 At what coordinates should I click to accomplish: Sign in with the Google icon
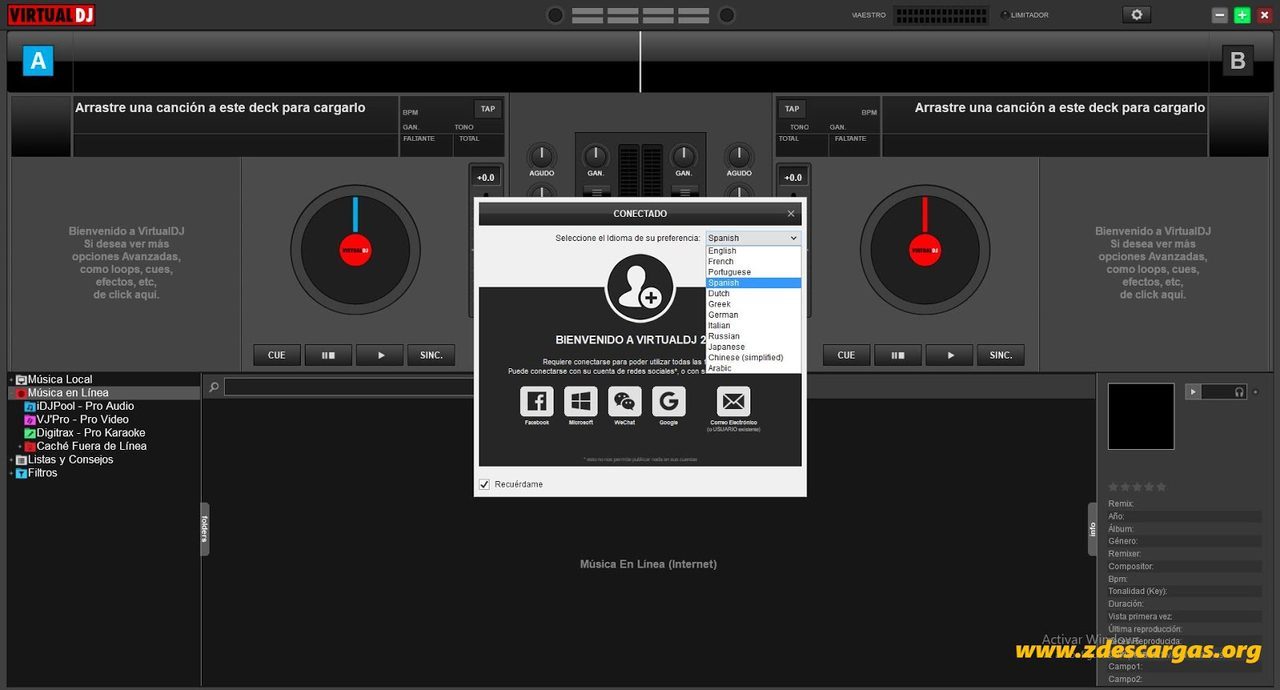click(669, 402)
